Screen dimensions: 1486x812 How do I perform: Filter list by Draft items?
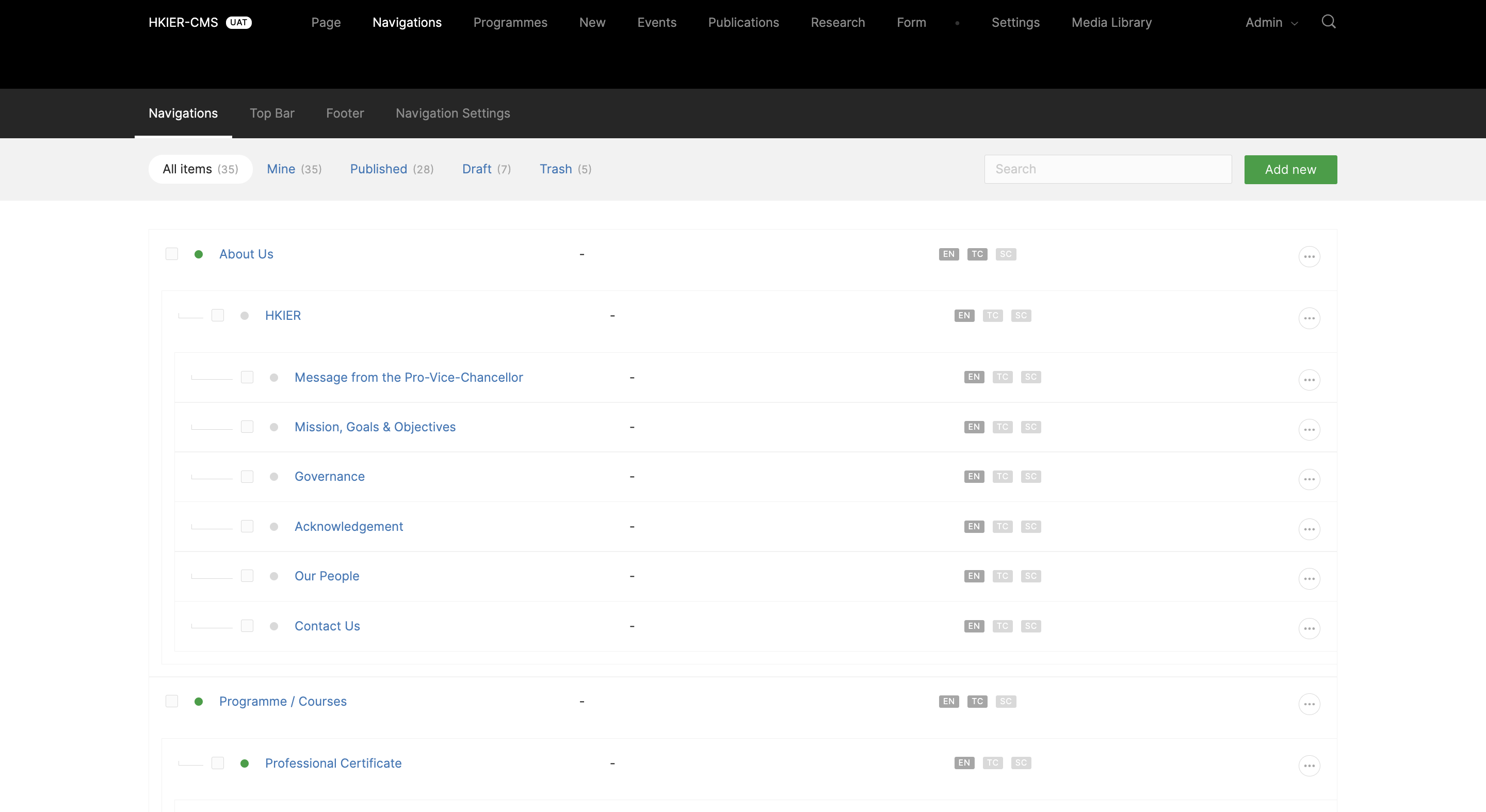[x=486, y=169]
